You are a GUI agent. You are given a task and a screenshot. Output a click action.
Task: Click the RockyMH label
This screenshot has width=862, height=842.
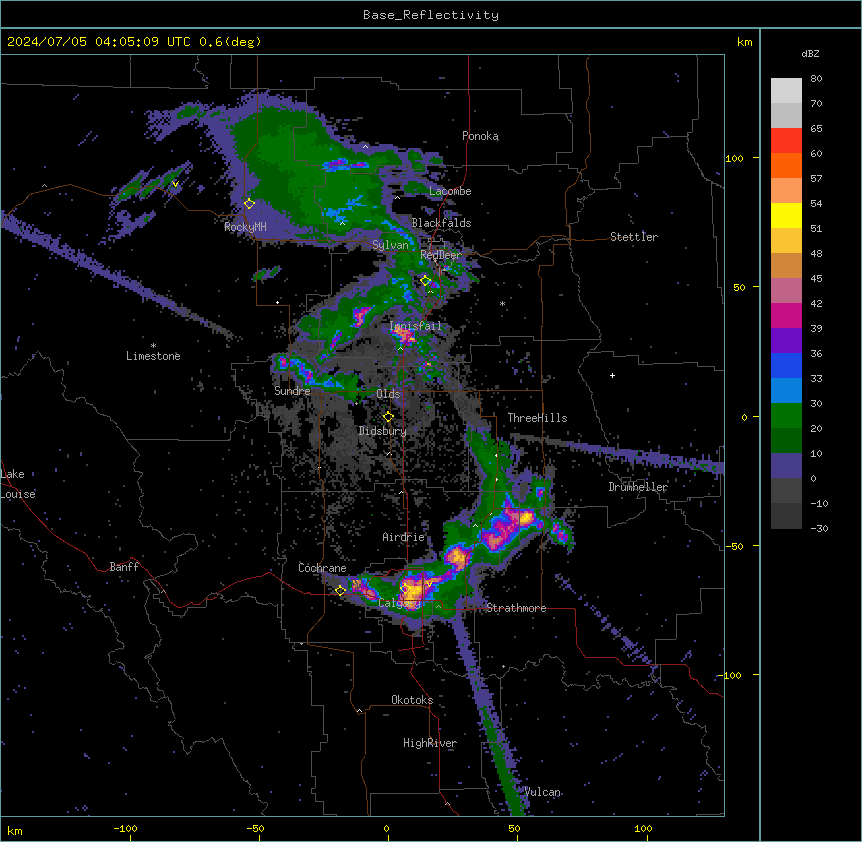coord(245,227)
